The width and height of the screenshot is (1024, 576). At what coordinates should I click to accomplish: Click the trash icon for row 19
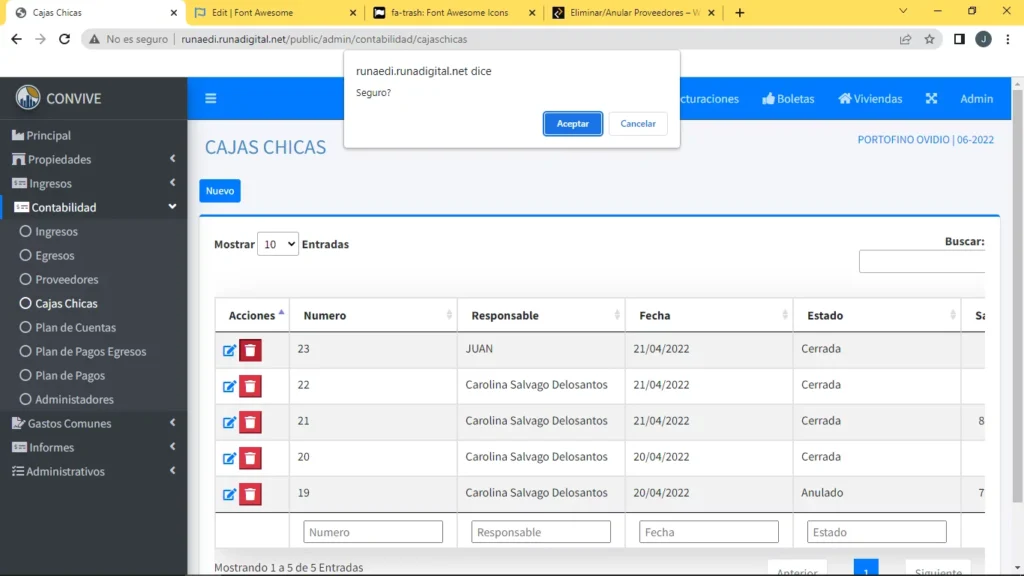coord(251,494)
